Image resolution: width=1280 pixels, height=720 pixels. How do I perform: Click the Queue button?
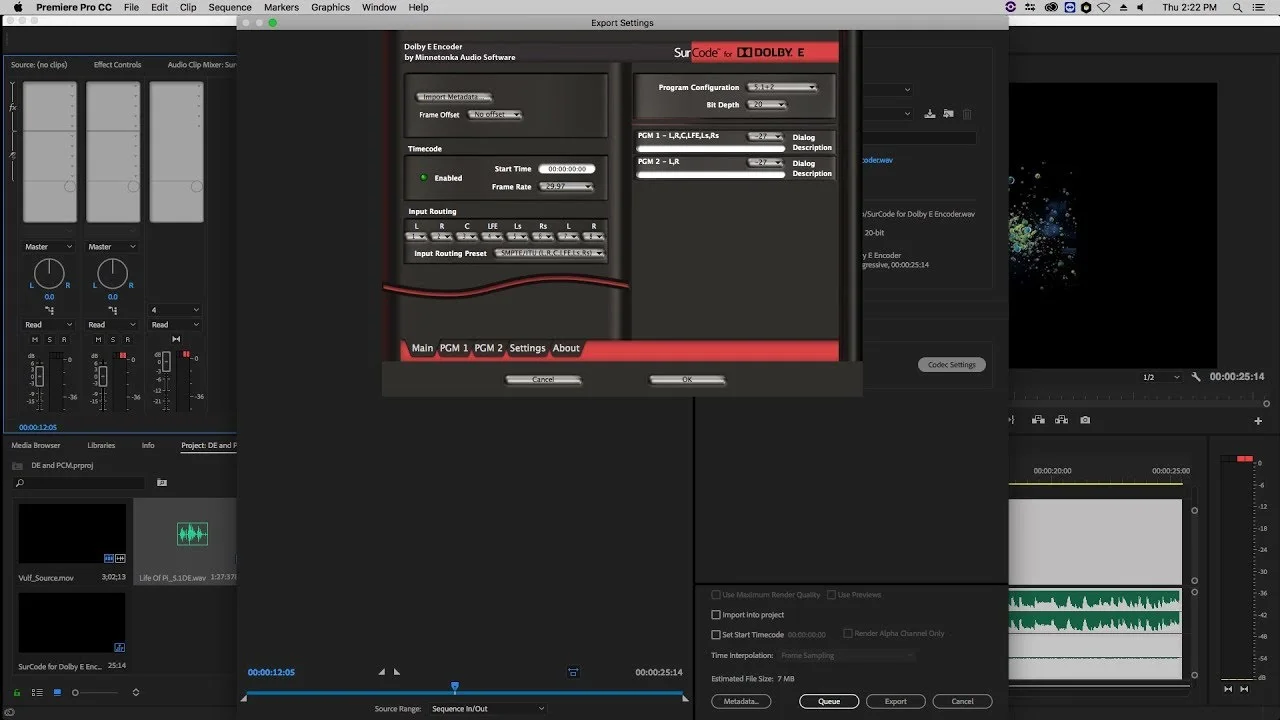click(x=829, y=701)
